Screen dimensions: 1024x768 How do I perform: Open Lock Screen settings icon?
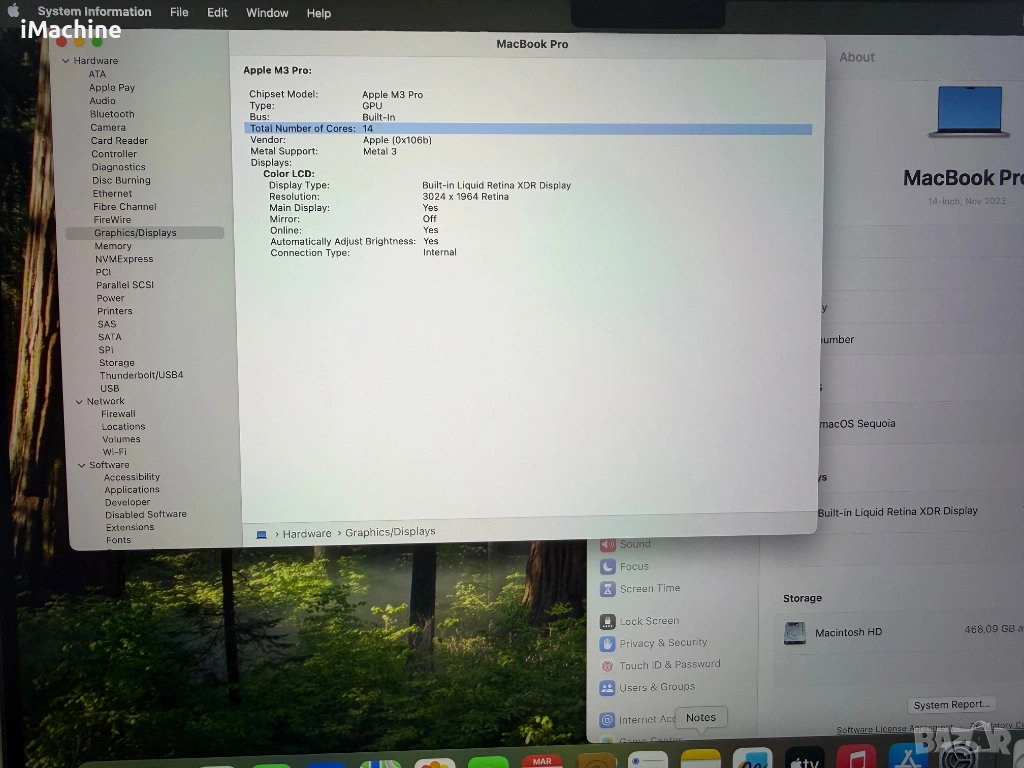coord(607,621)
